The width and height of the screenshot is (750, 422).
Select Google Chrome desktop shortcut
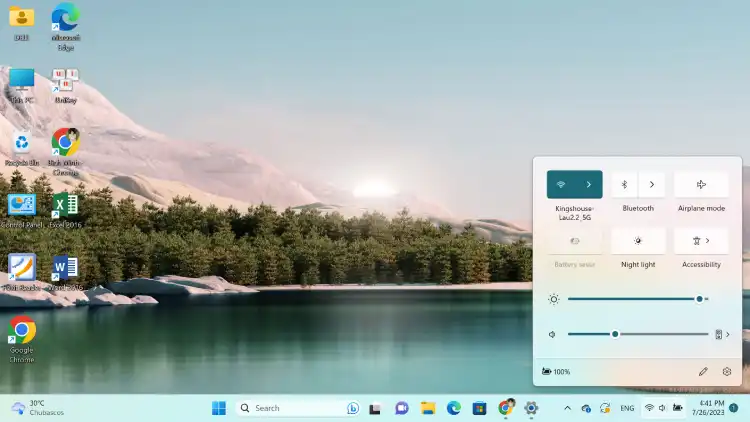tap(22, 339)
